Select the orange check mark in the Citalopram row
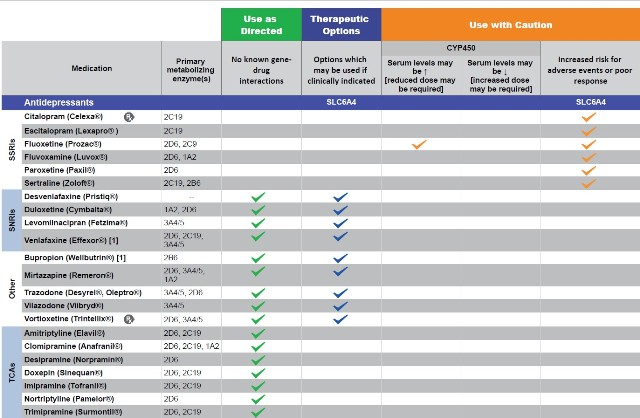Screen dimensions: 640x418 (x=588, y=117)
